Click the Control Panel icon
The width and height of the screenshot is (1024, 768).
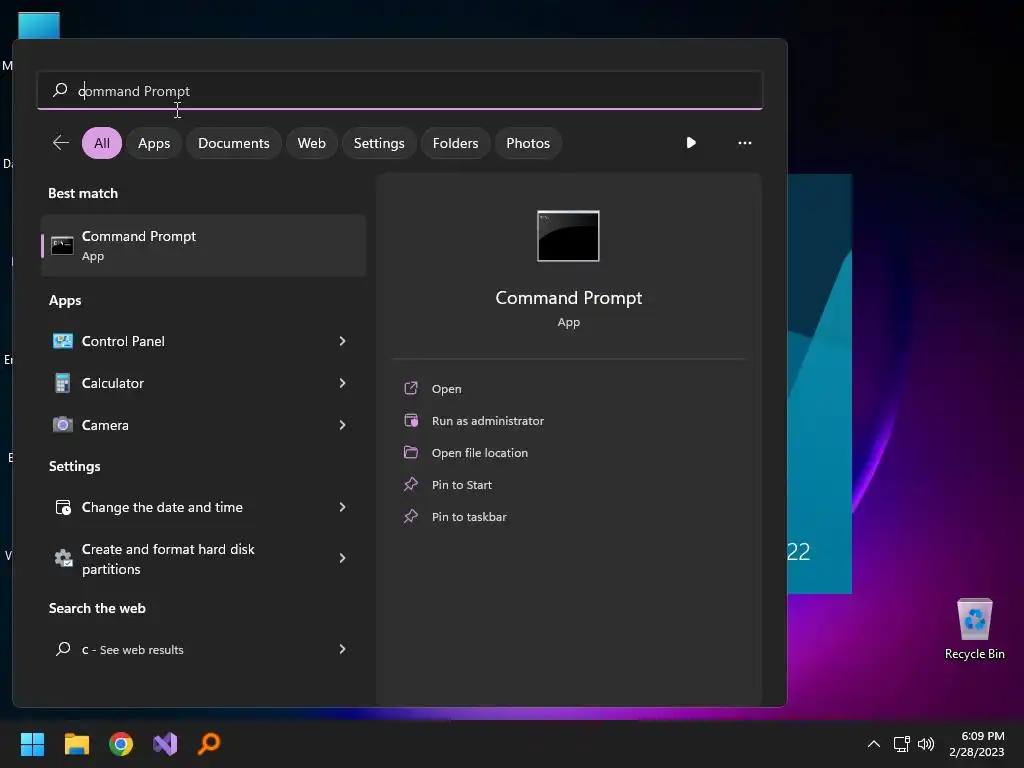(x=63, y=341)
